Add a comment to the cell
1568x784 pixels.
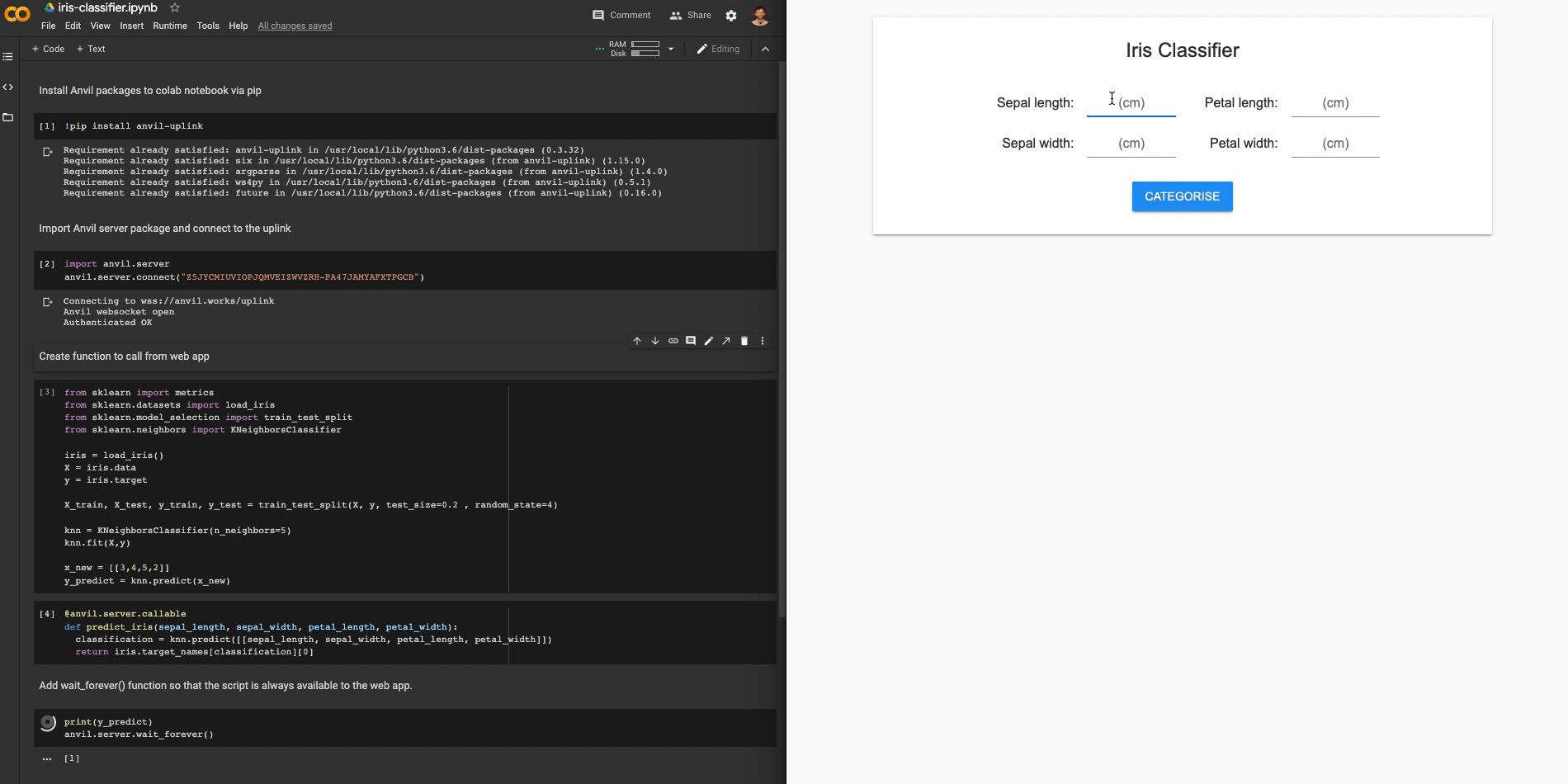[691, 340]
